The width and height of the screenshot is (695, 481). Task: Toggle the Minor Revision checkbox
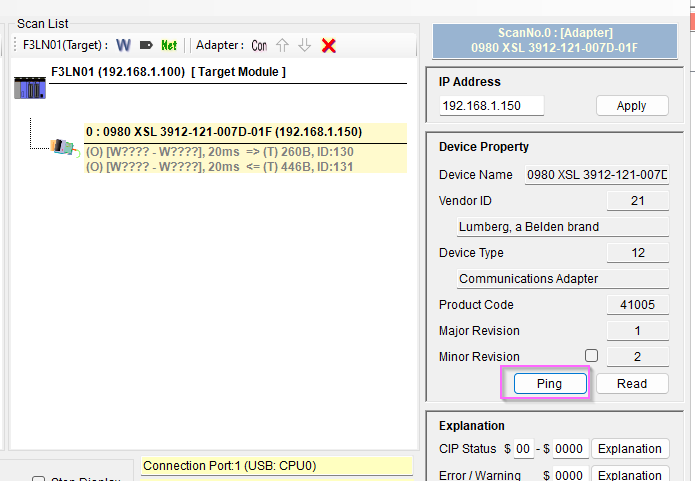pyautogui.click(x=591, y=356)
